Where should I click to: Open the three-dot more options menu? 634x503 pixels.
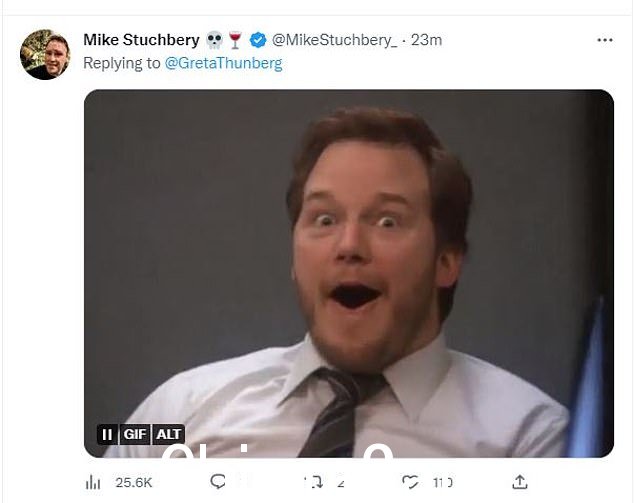604,40
